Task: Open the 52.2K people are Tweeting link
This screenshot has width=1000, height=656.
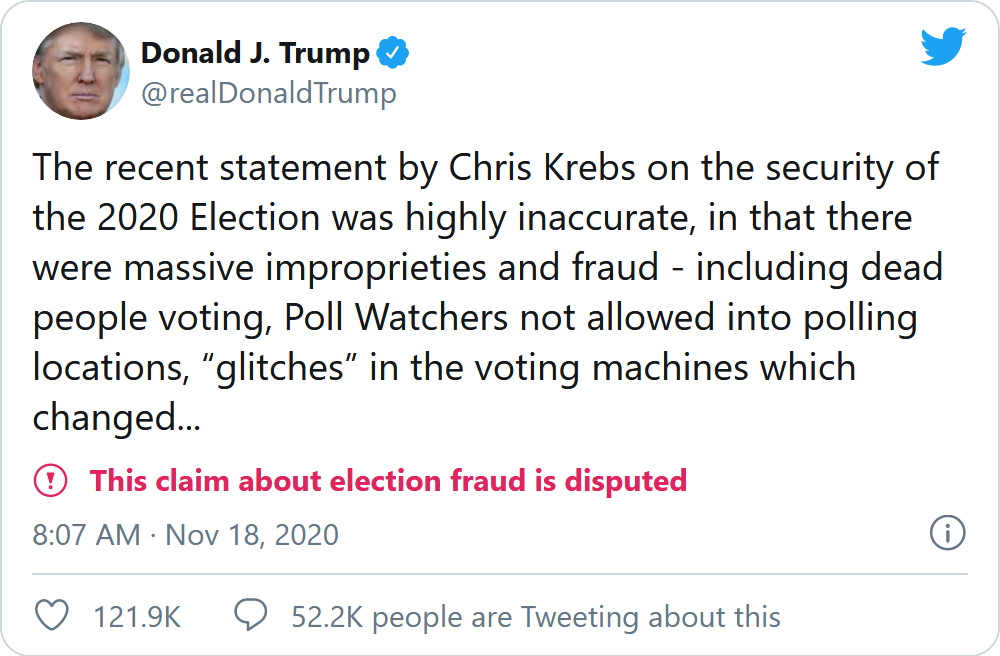Action: [x=535, y=616]
